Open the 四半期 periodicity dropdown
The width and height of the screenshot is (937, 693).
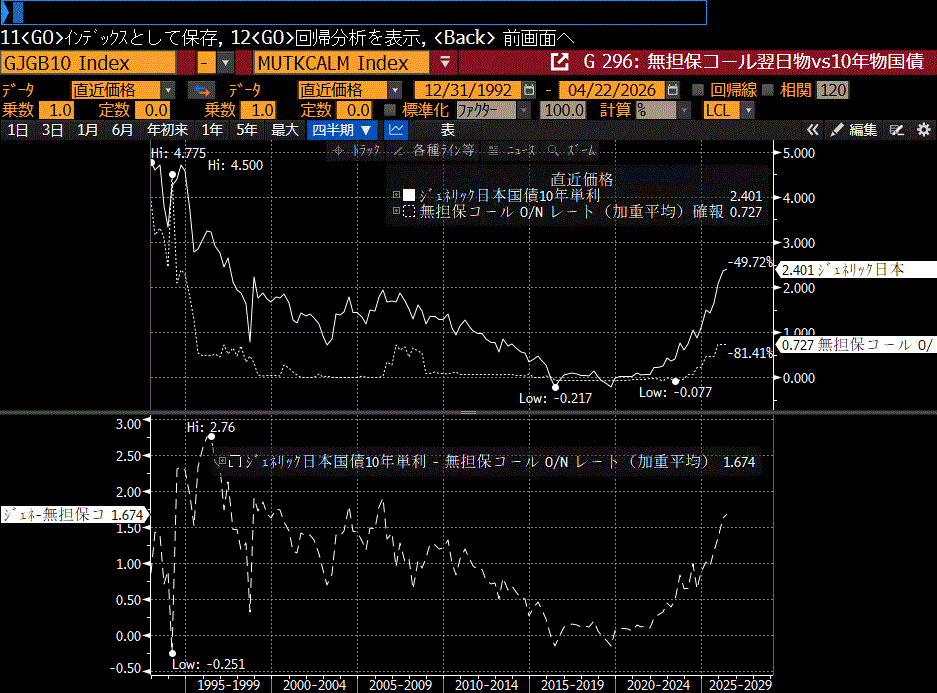342,130
